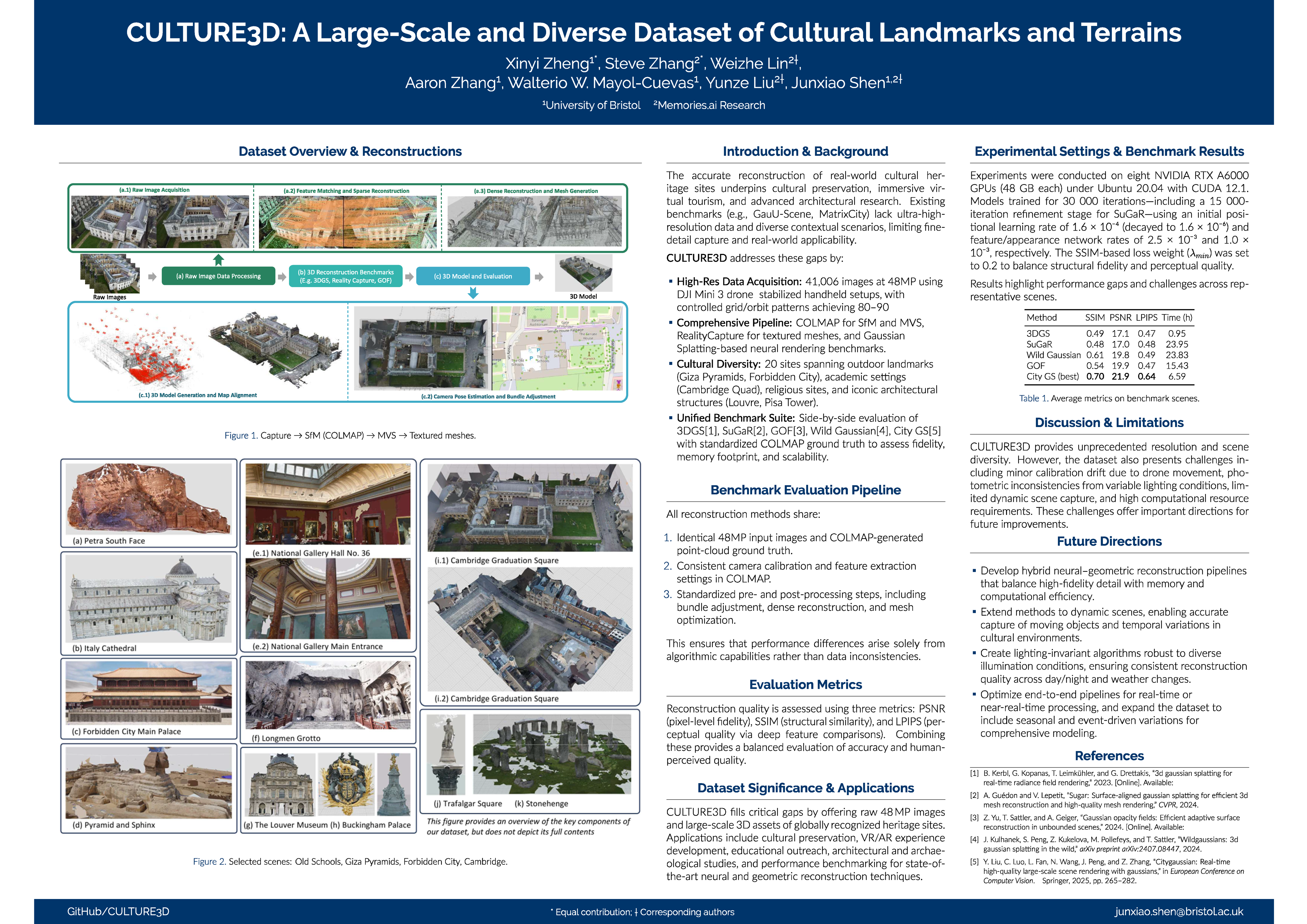The image size is (1307, 924).
Task: Select the 3D Model and Evaluation box
Action: coord(472,276)
